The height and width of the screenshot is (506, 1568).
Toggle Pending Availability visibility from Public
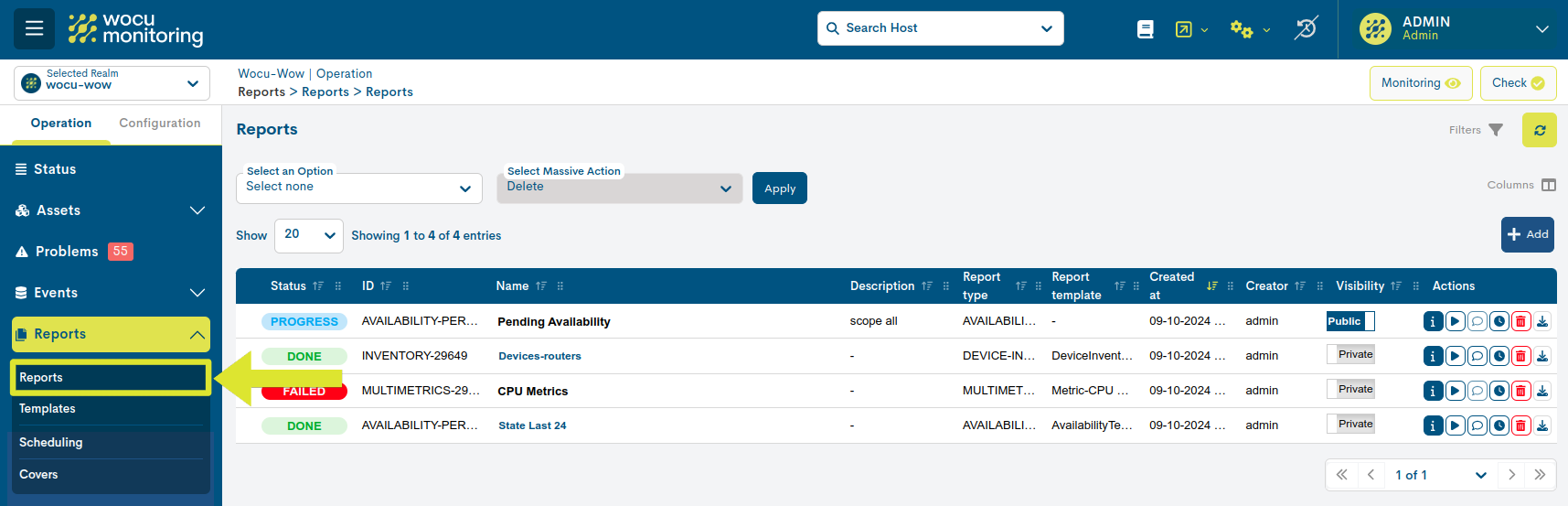[x=1350, y=321]
